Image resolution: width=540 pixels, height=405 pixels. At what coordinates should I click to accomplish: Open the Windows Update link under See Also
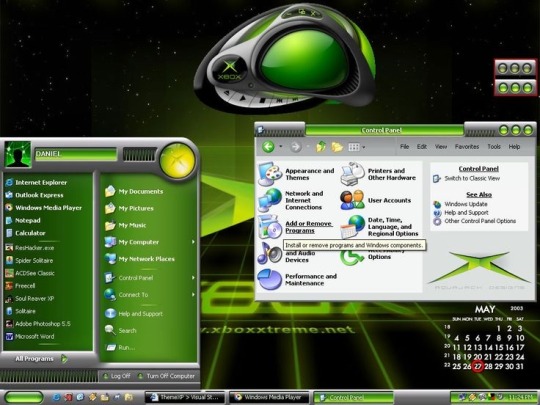click(x=466, y=204)
